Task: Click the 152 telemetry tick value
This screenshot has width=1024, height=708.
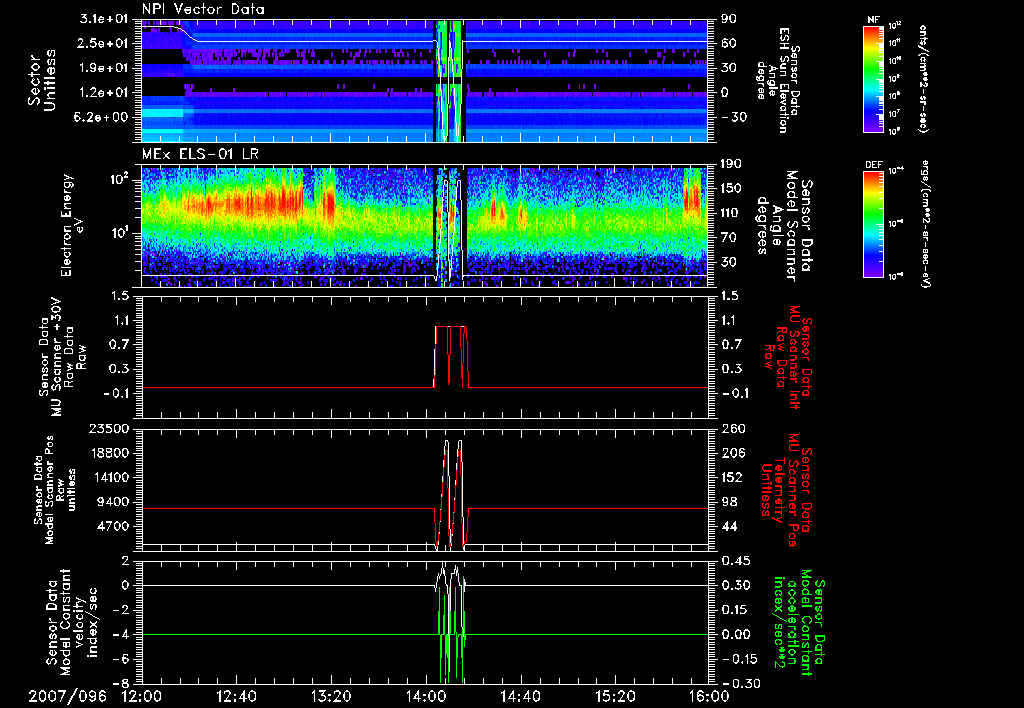Action: pos(733,477)
